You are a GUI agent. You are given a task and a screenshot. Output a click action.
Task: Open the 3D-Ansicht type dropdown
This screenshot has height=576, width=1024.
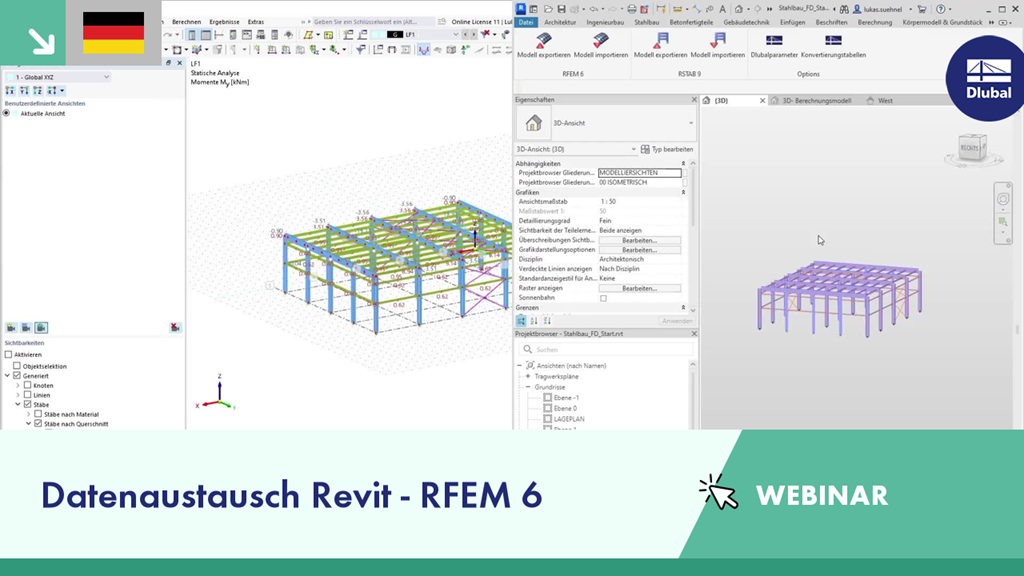634,149
